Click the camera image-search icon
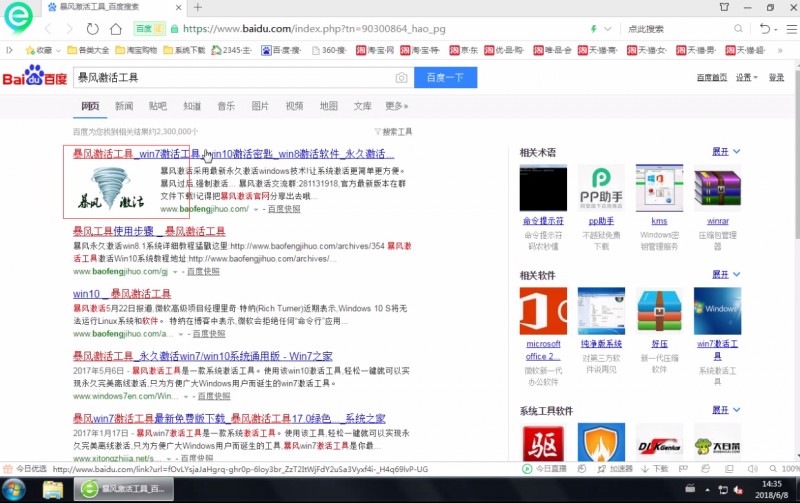This screenshot has height=503, width=800. pos(402,78)
